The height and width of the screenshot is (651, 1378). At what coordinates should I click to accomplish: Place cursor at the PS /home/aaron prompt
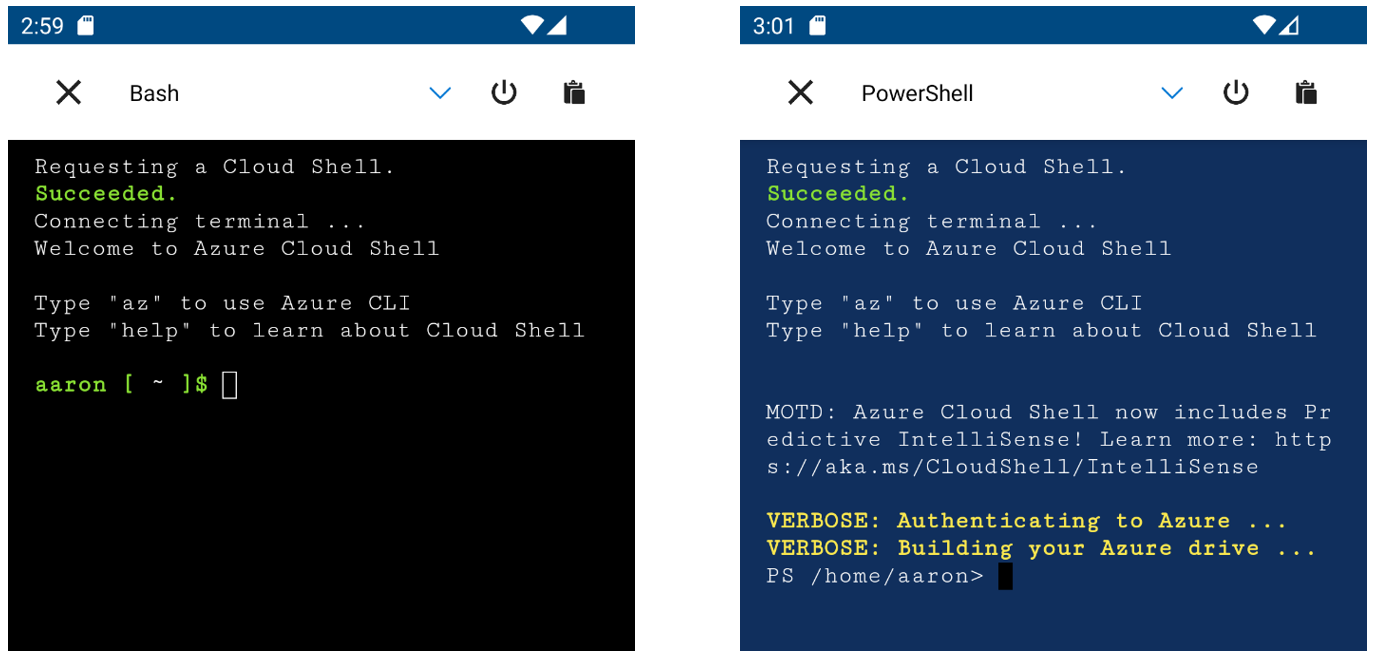pos(1004,575)
